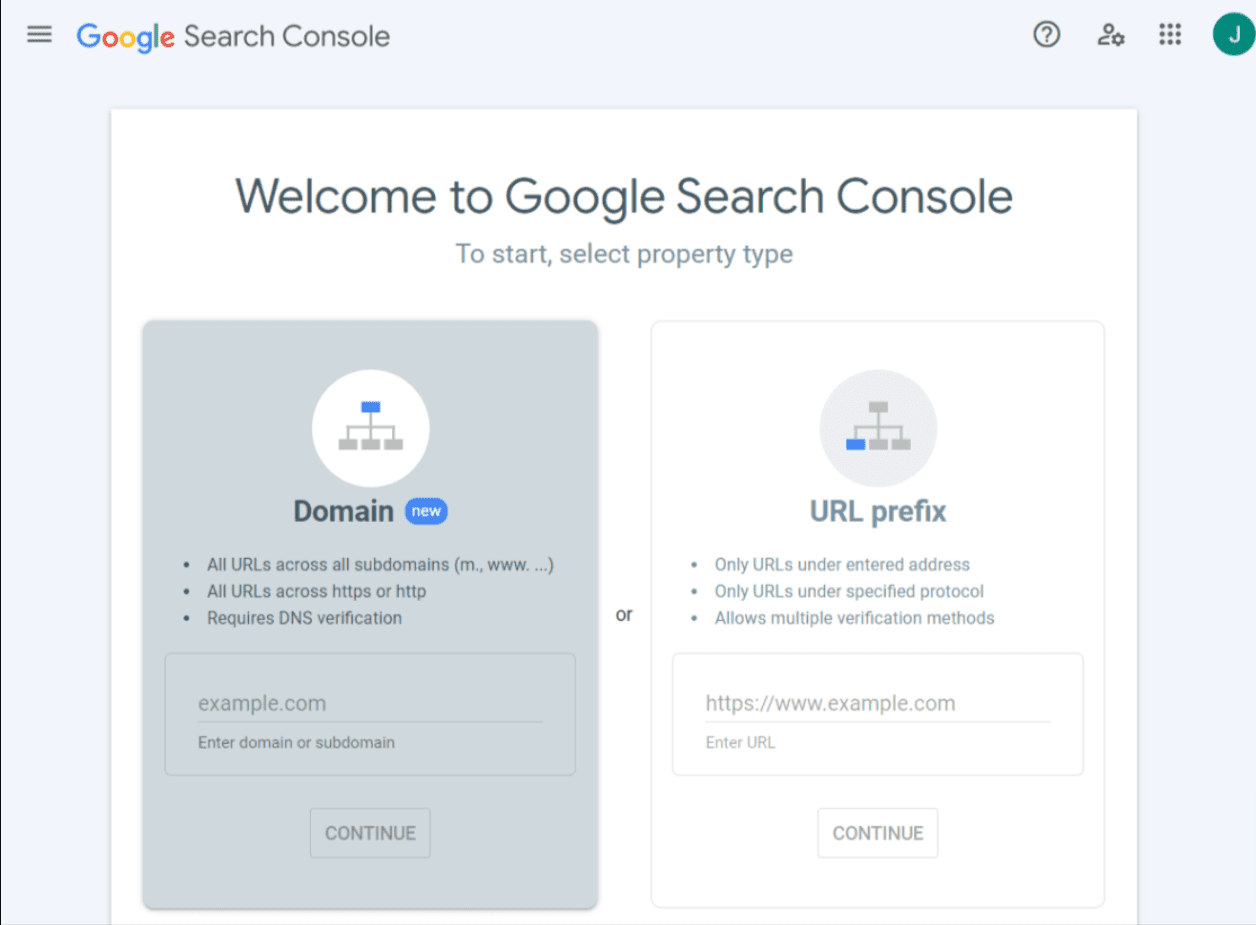This screenshot has height=925, width=1256.
Task: Click the Google Search Console logo
Action: 232,35
